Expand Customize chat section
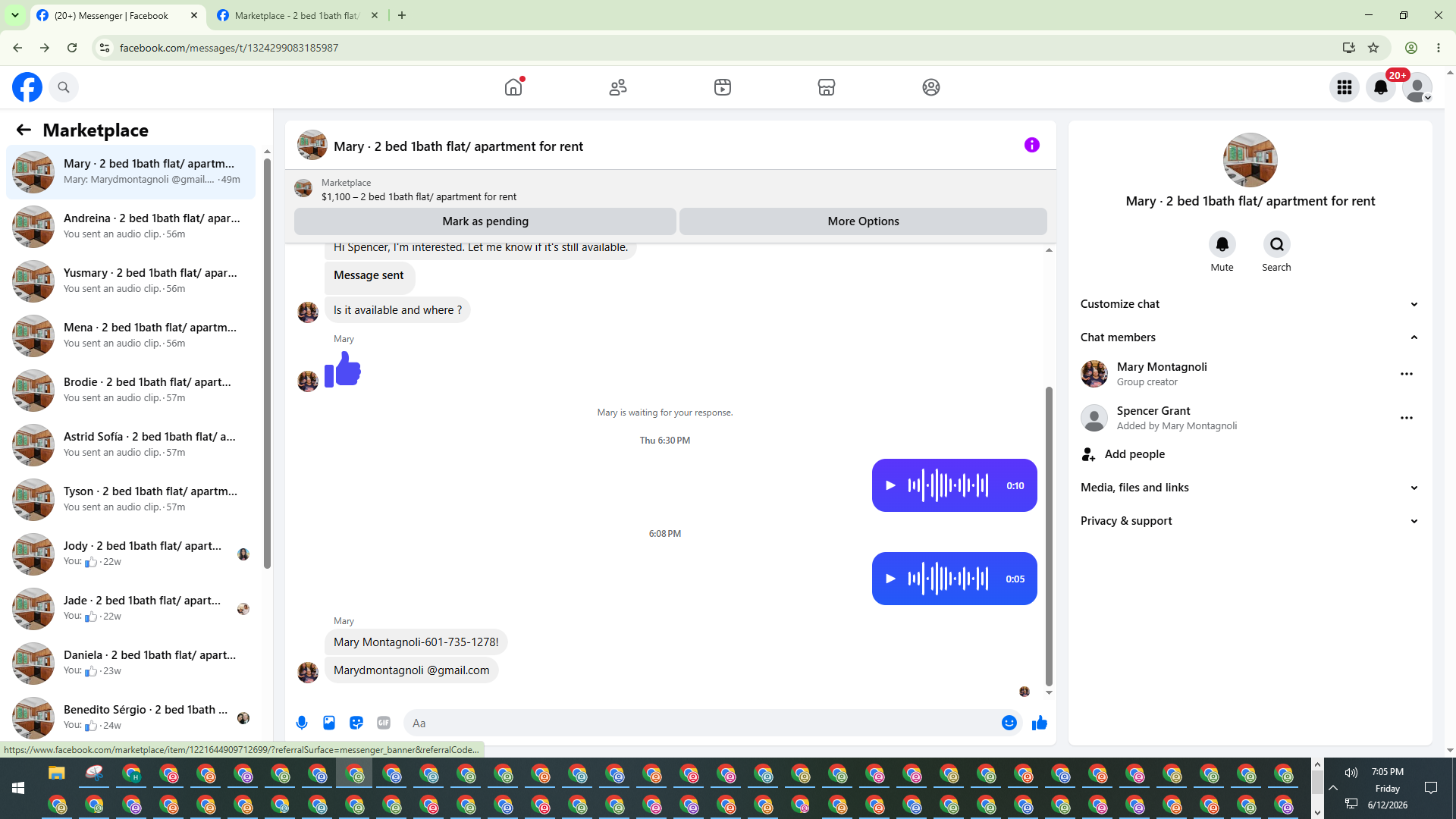Screen dimensions: 1456x819 1250,304
